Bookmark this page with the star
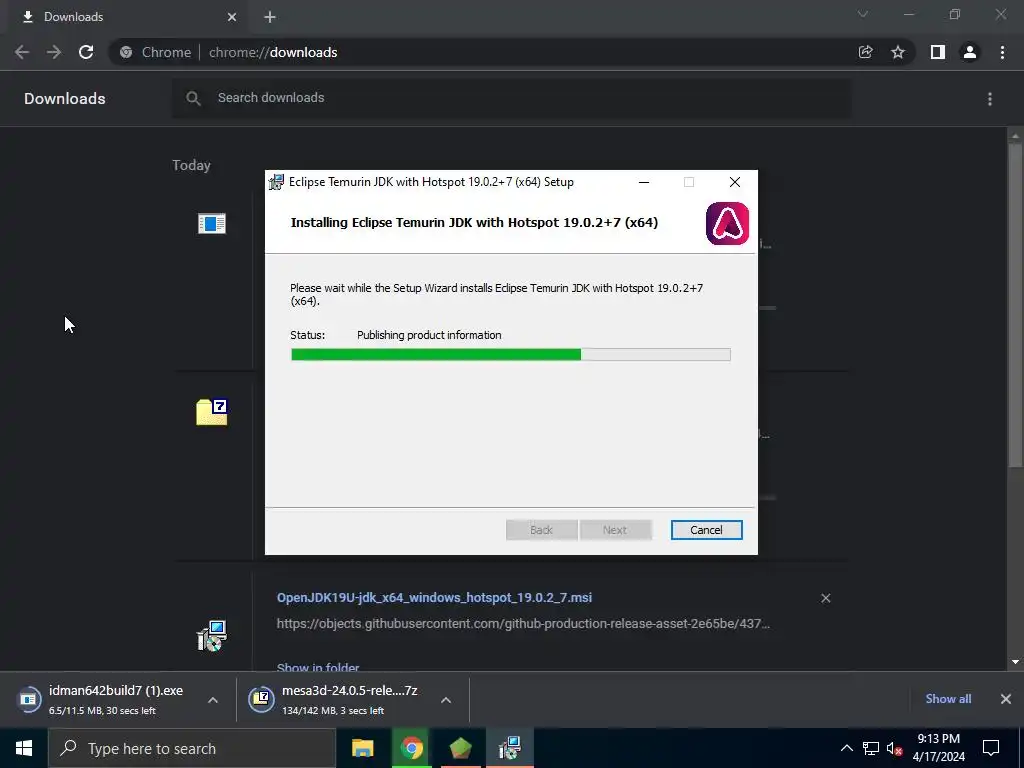The width and height of the screenshot is (1024, 768). click(898, 52)
